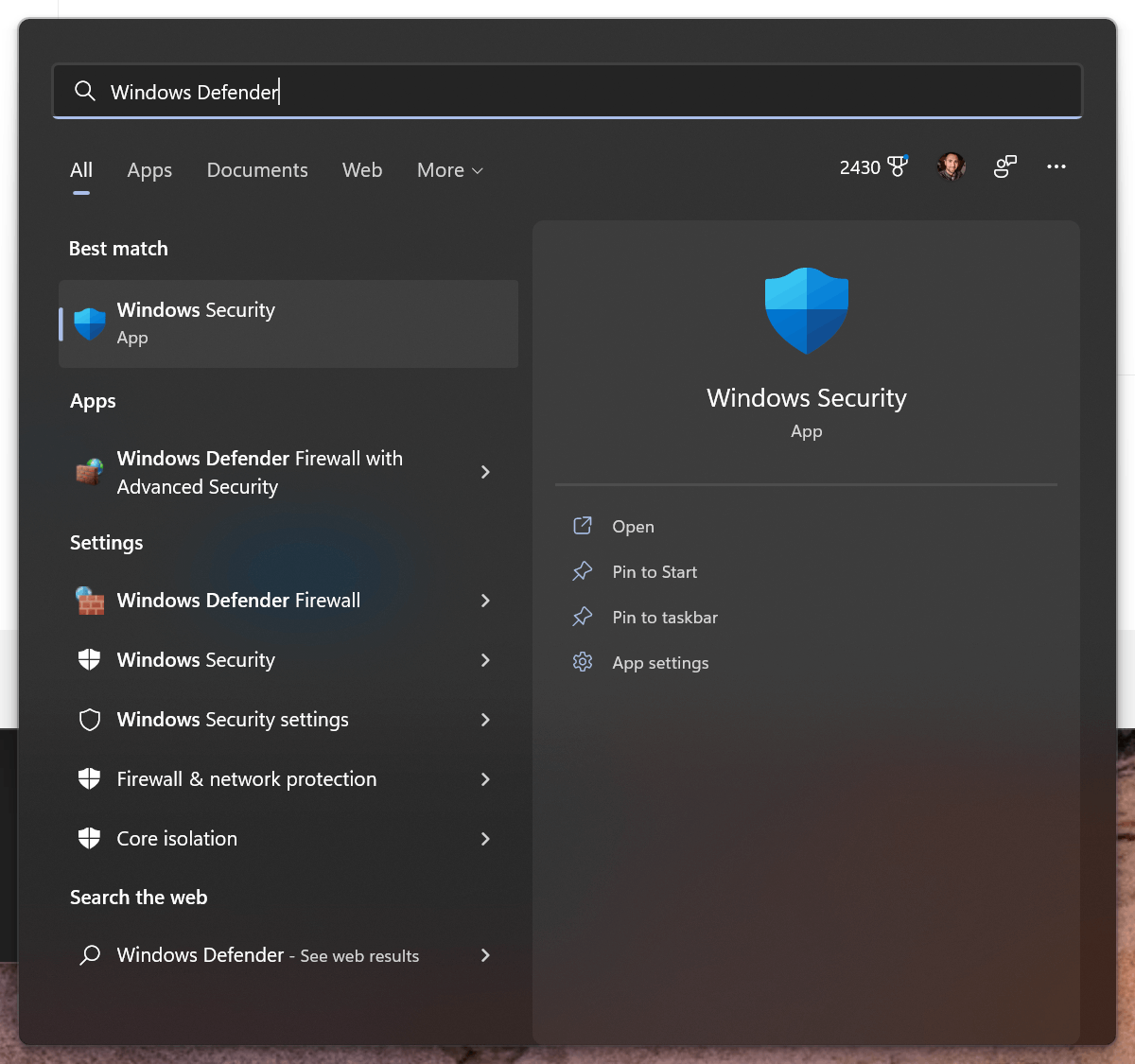Click the Windows Security shield icon in Best match

pos(90,324)
